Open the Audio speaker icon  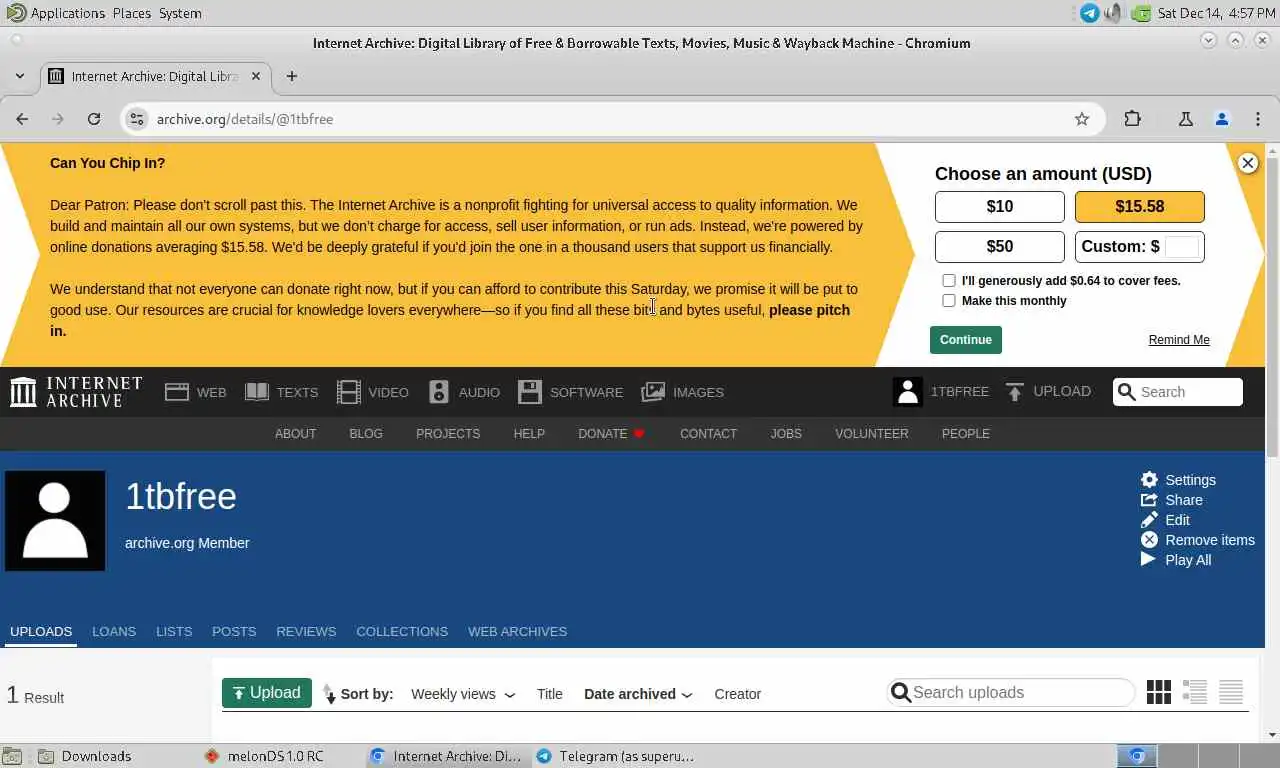[439, 392]
